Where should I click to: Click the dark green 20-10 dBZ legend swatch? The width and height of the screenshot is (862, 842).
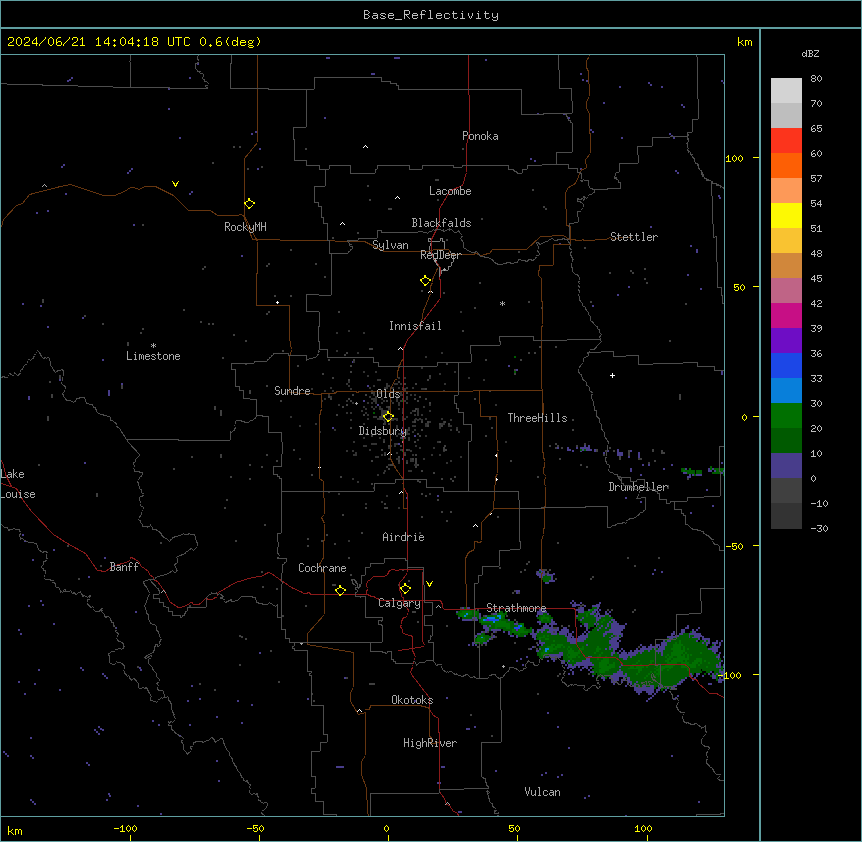tap(786, 441)
